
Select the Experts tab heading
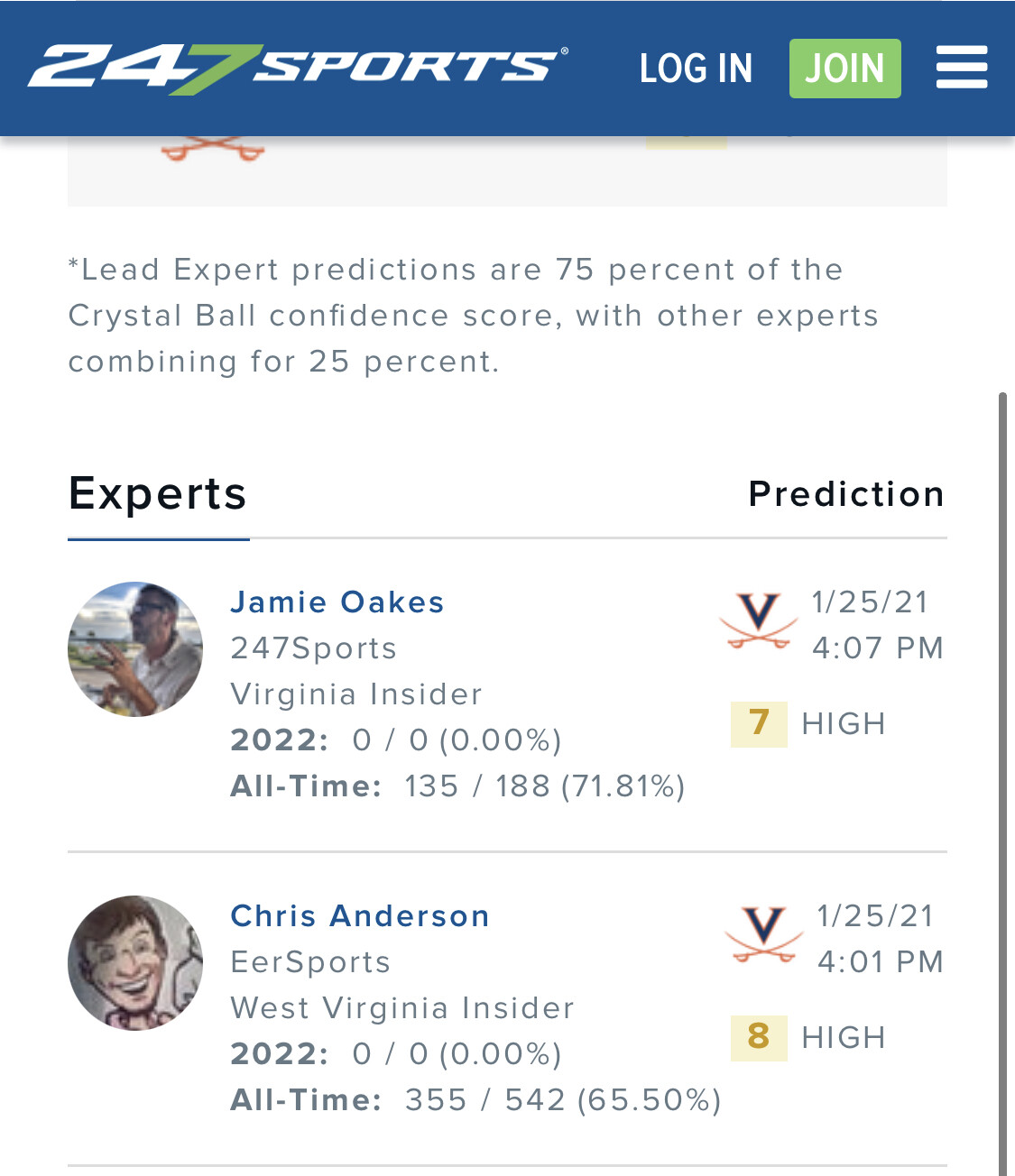(158, 494)
